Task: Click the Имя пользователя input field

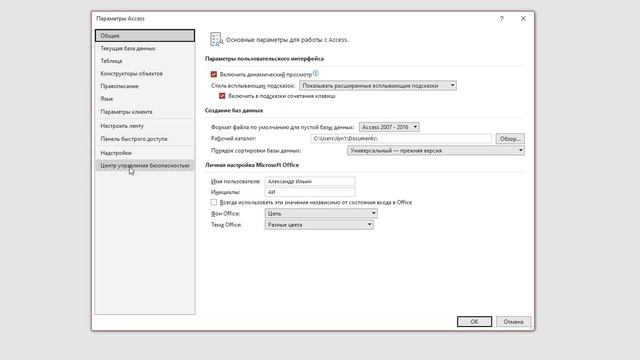Action: pyautogui.click(x=310, y=181)
